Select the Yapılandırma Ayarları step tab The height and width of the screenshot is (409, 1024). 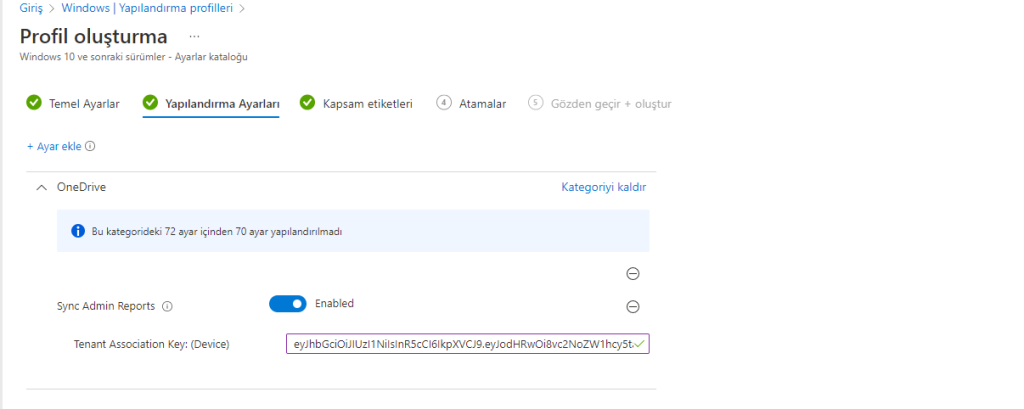tap(221, 103)
